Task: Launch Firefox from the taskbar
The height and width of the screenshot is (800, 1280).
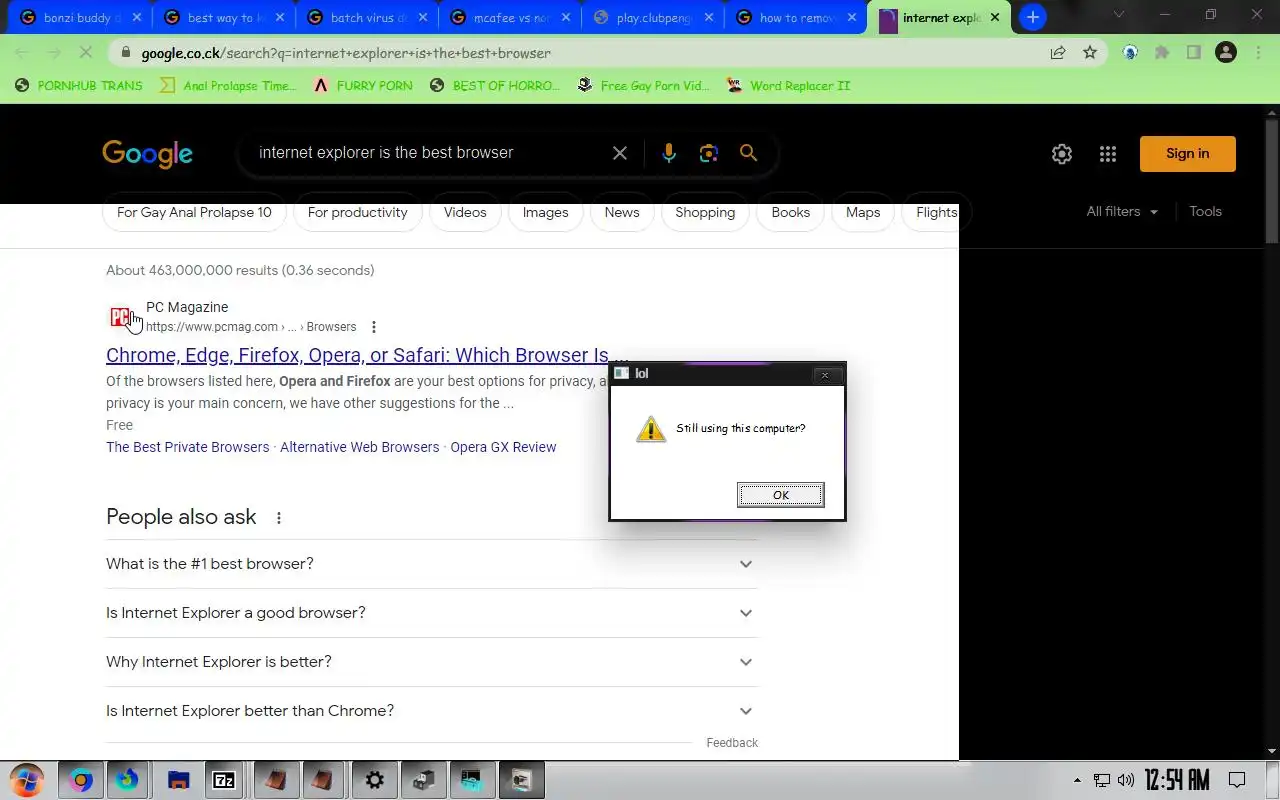Action: point(127,780)
